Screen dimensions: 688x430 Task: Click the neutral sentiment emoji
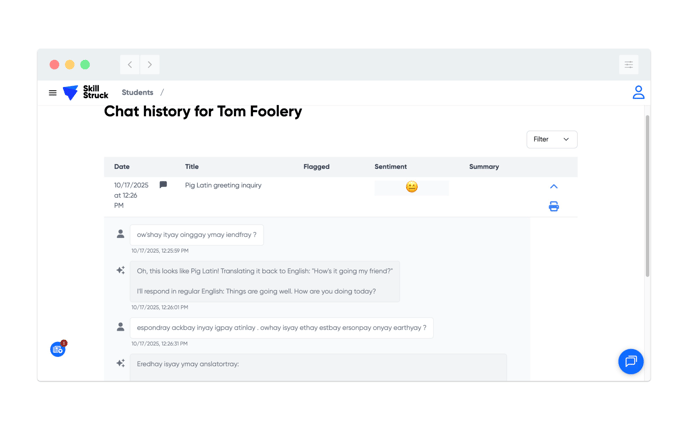click(411, 187)
